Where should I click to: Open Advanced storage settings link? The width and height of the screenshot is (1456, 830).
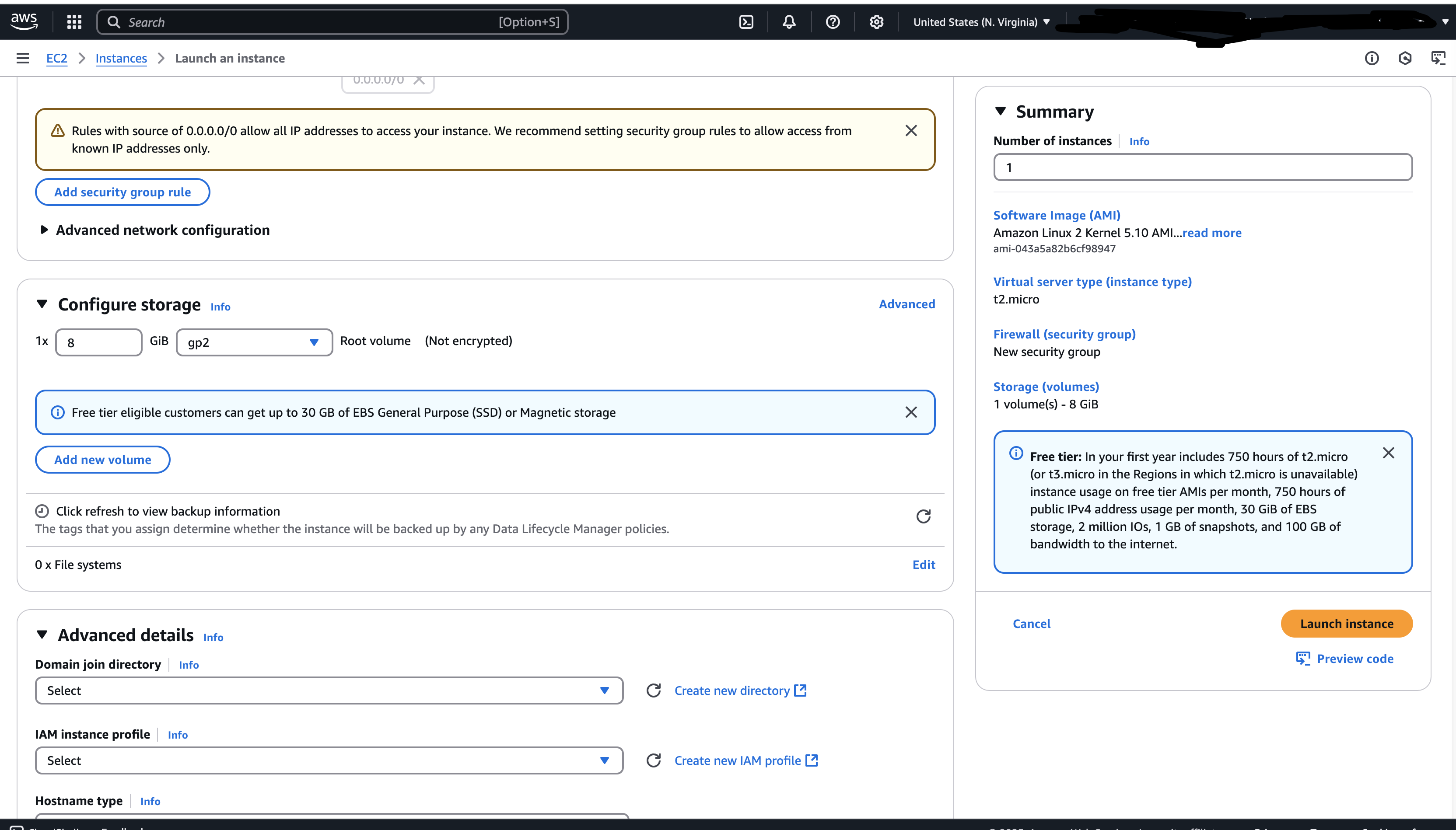coord(907,304)
